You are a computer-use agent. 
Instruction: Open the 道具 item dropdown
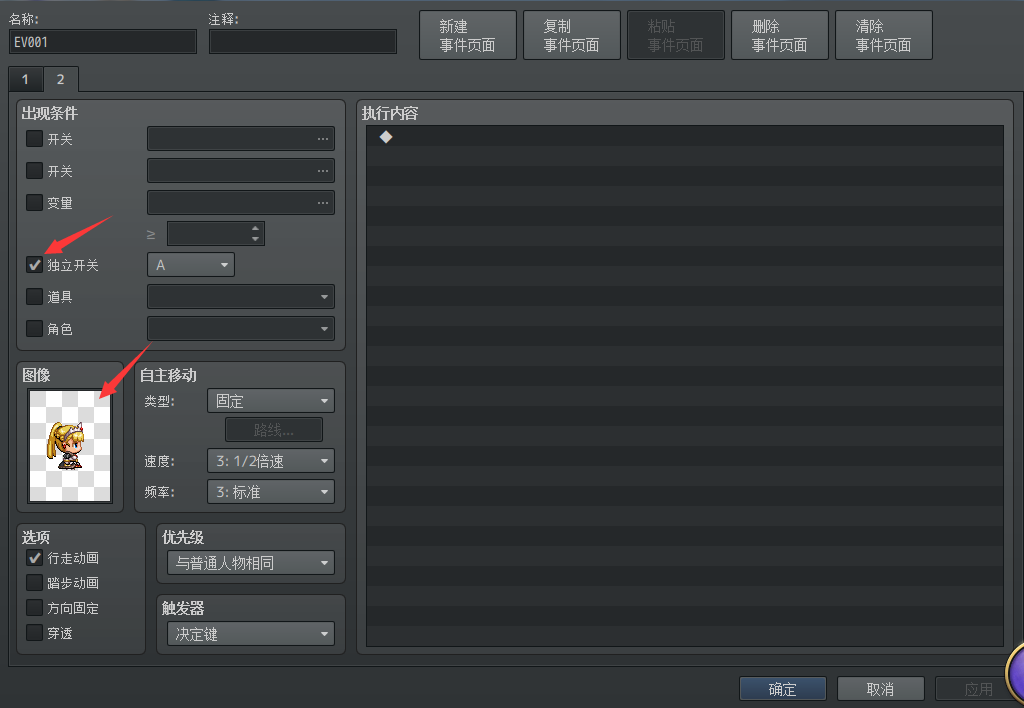[241, 297]
